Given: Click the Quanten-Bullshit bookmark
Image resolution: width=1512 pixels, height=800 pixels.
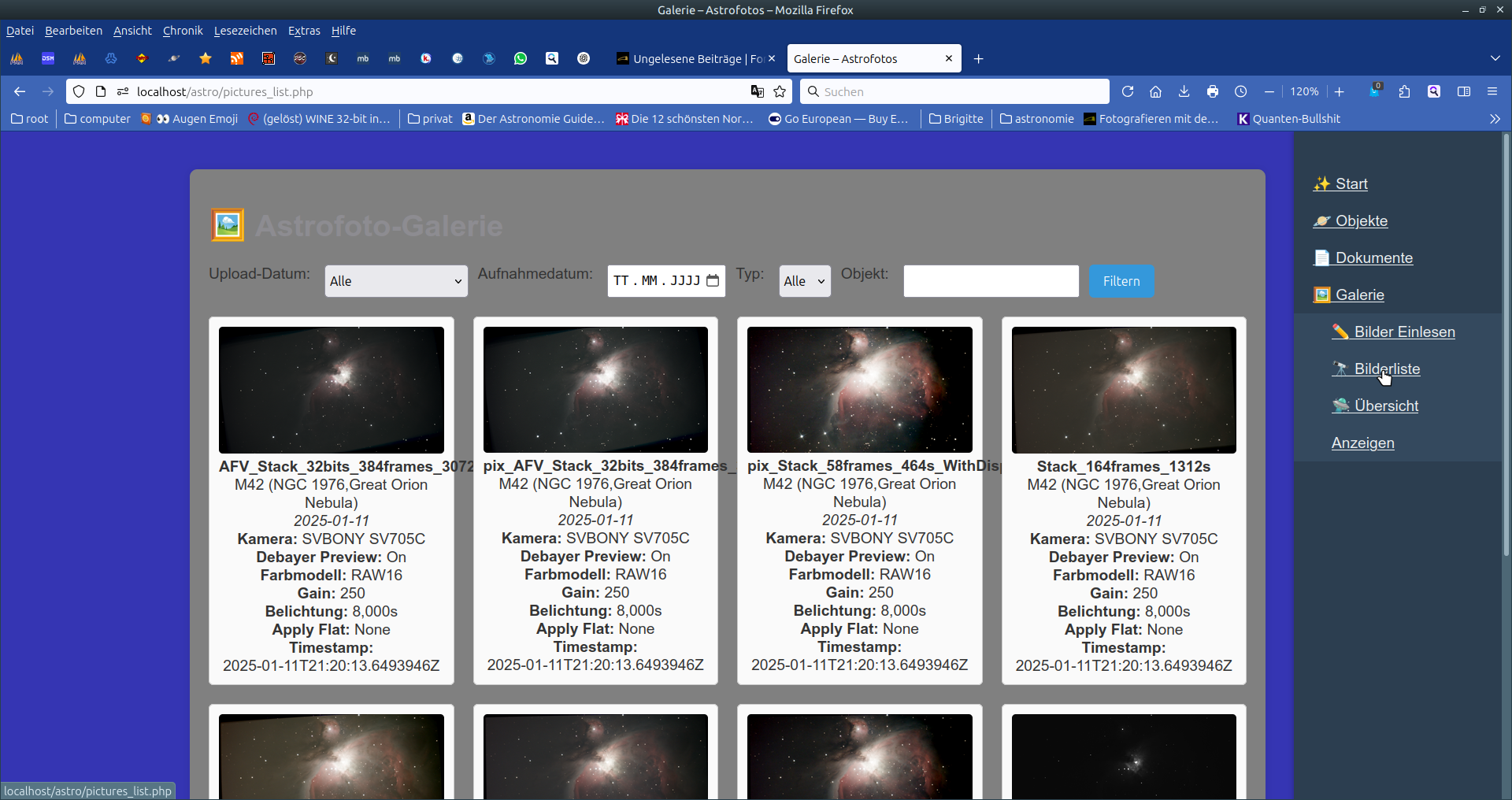Looking at the screenshot, I should [x=1288, y=119].
